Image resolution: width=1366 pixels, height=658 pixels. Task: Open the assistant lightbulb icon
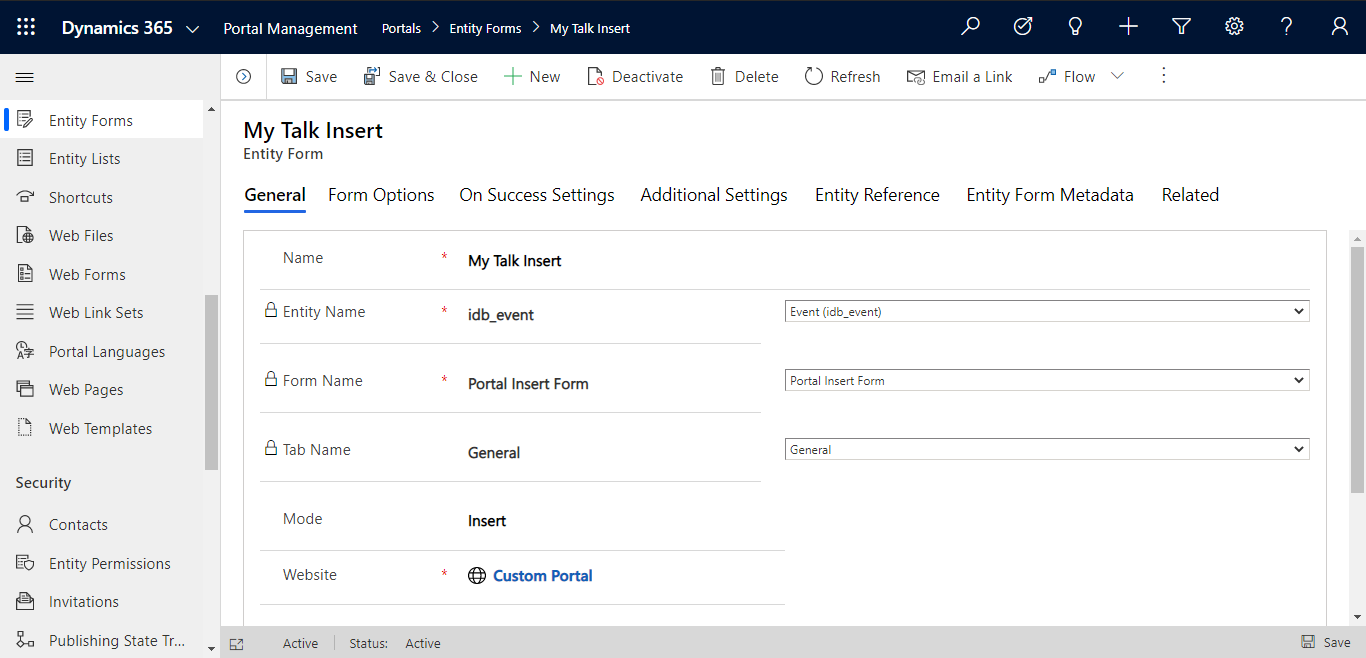click(1076, 27)
